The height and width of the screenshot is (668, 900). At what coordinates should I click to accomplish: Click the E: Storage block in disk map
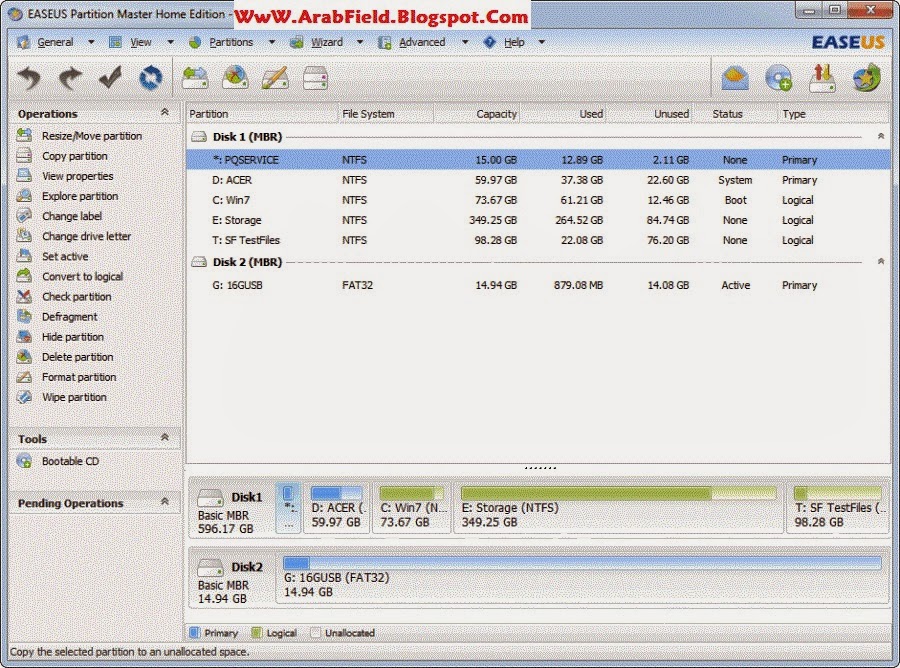point(618,508)
